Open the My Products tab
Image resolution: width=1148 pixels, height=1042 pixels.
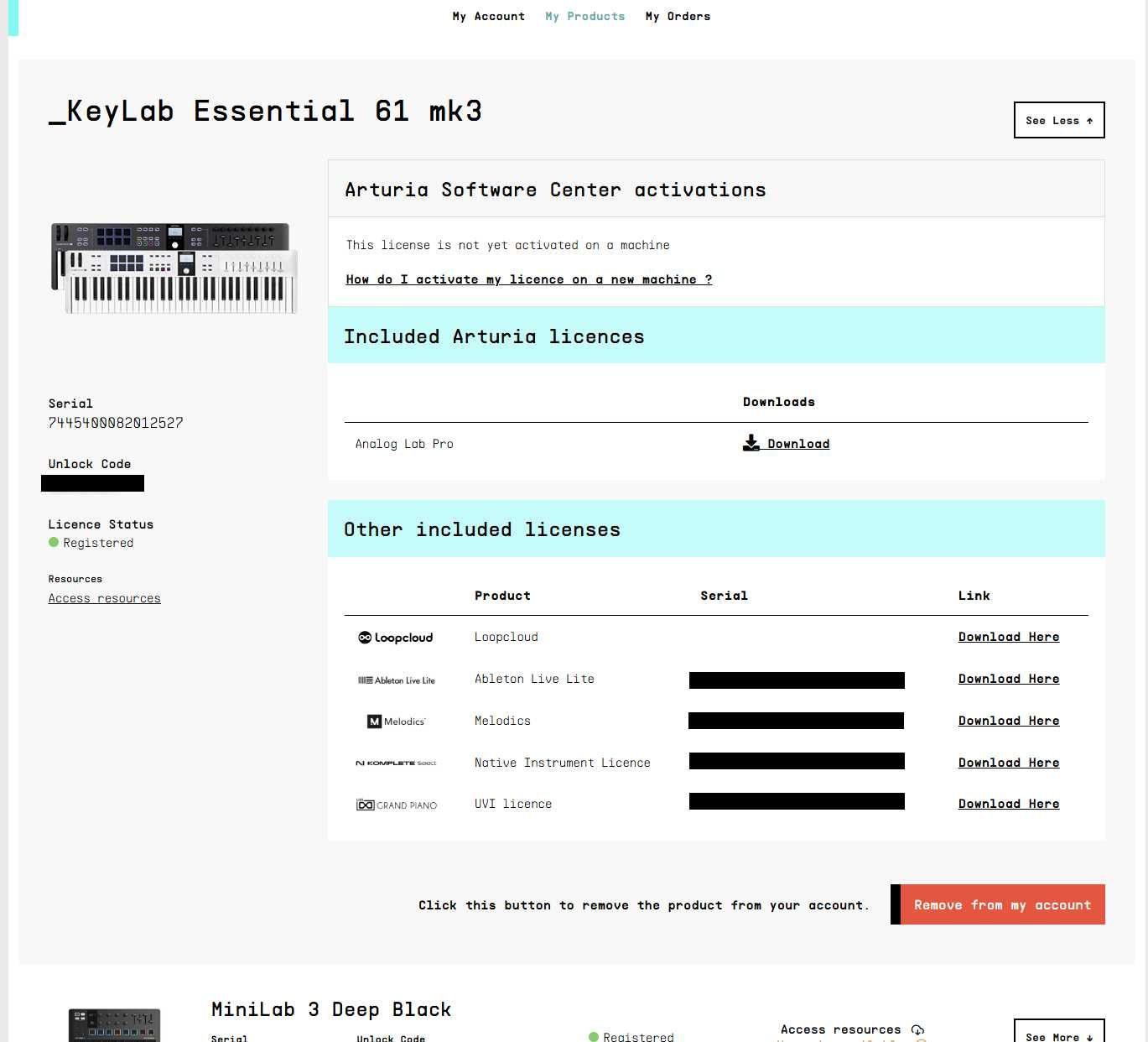584,16
